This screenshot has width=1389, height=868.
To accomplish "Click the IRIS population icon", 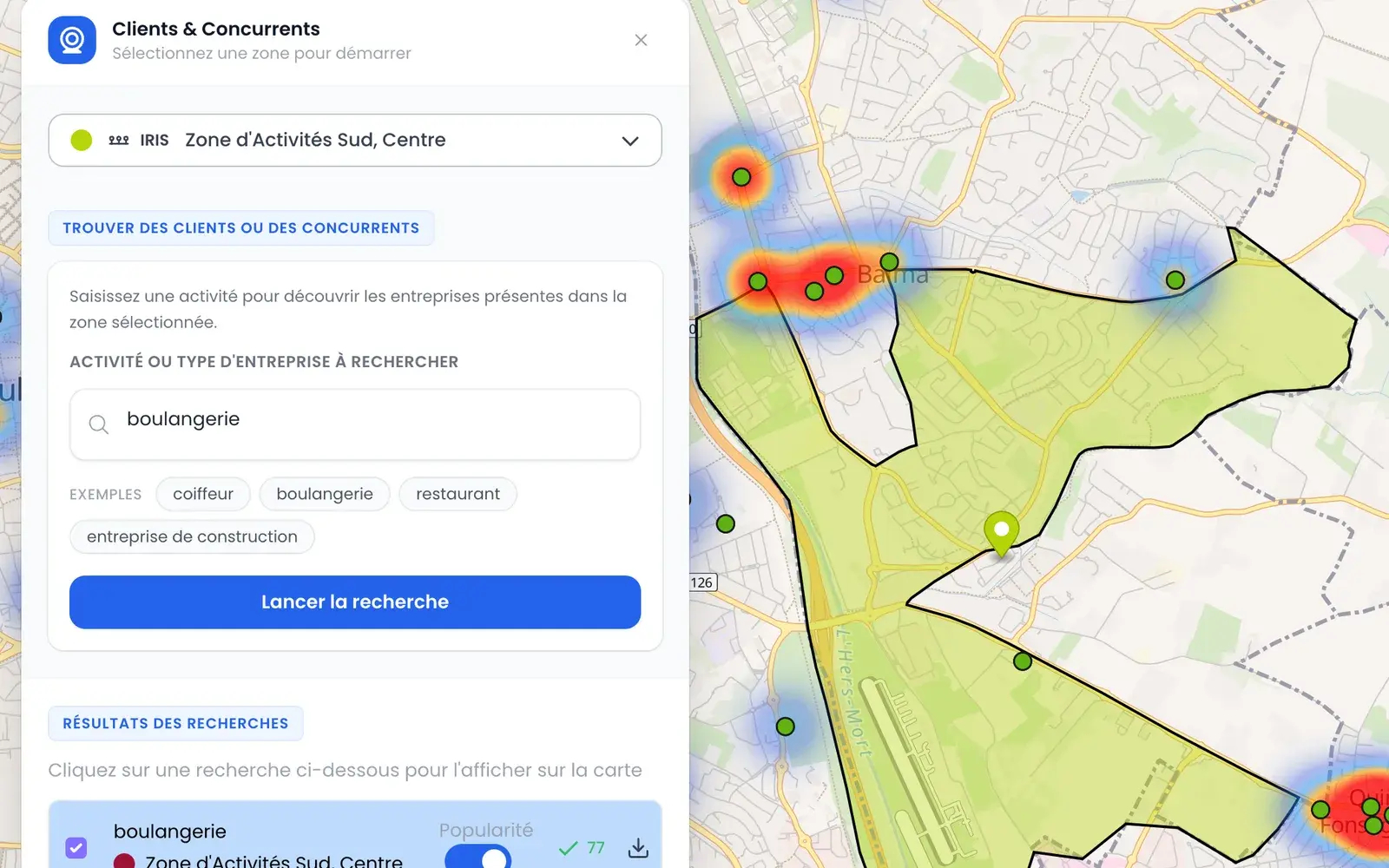I will 119,140.
